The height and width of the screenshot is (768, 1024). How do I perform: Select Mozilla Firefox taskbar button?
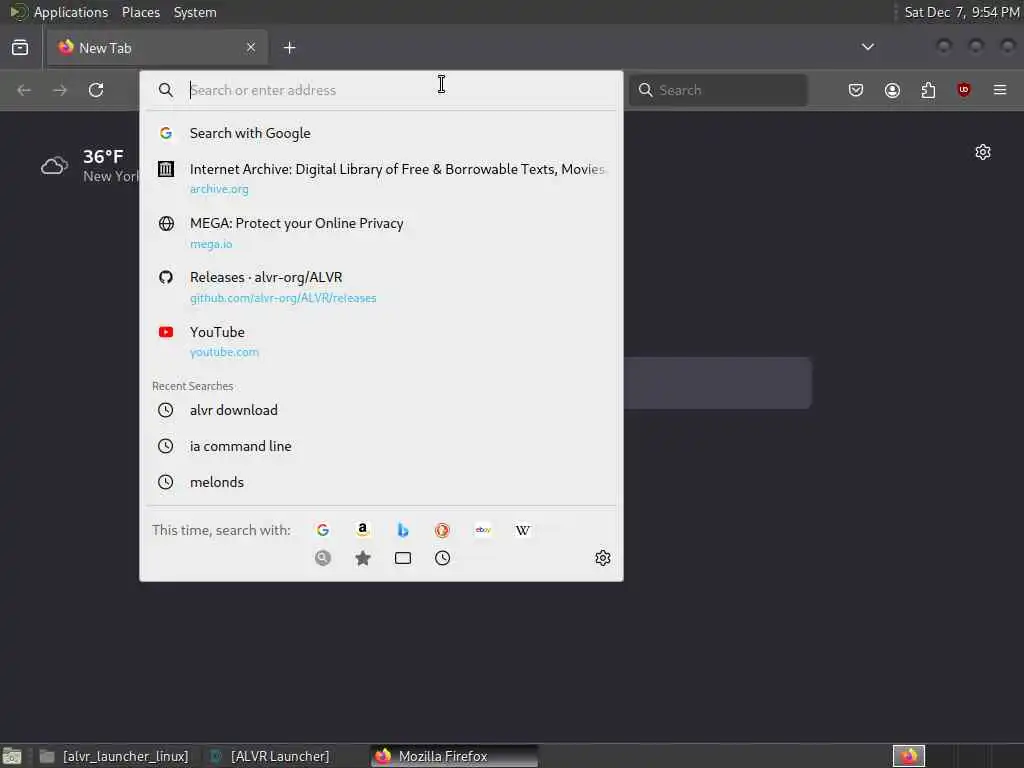(x=455, y=756)
